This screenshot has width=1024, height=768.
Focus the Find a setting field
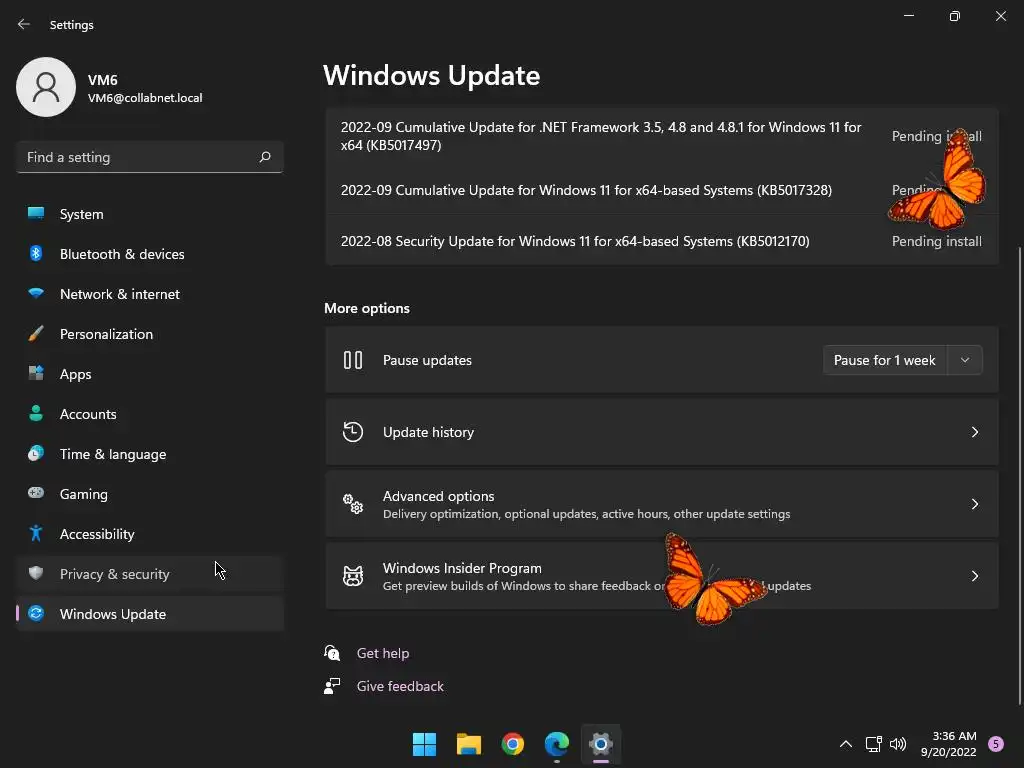[x=150, y=157]
